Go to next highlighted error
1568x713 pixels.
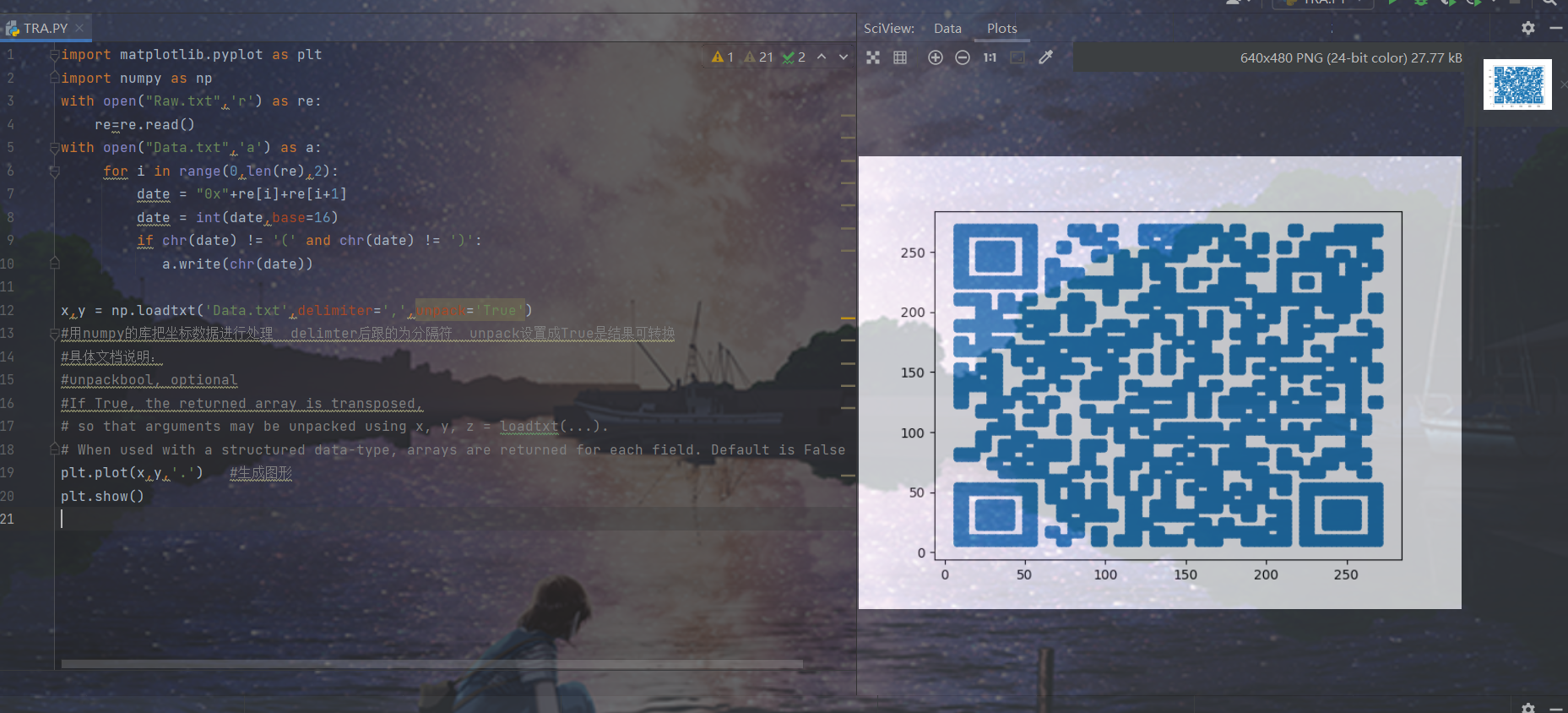coord(844,57)
